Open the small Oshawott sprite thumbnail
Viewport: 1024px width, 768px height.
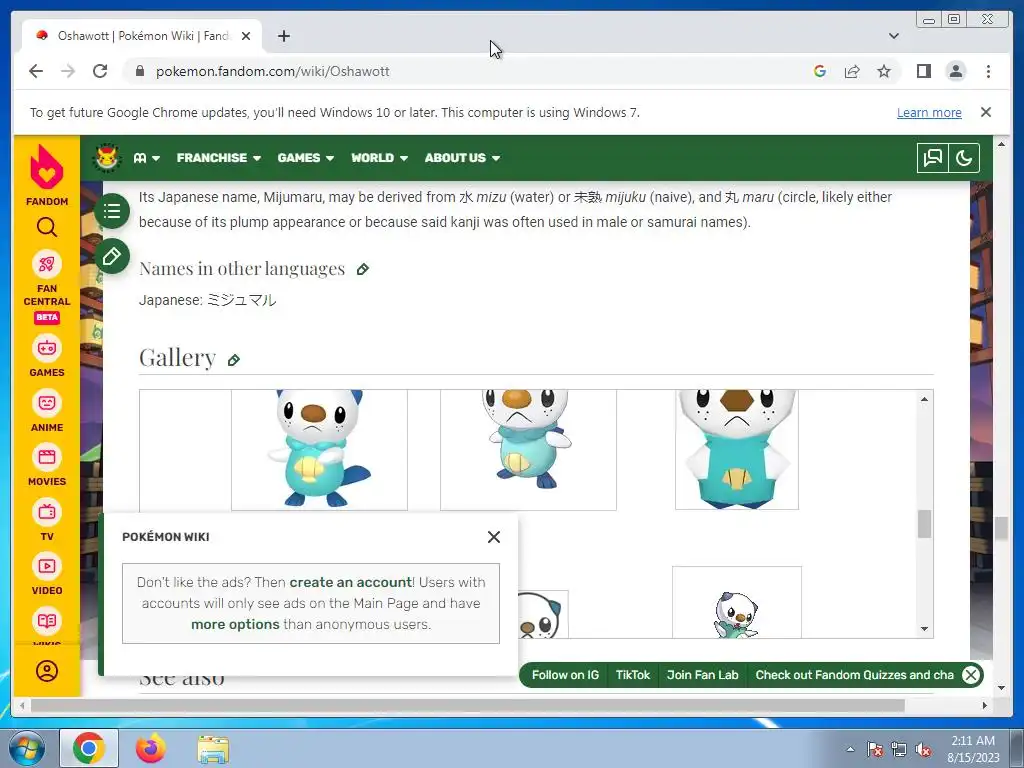737,602
